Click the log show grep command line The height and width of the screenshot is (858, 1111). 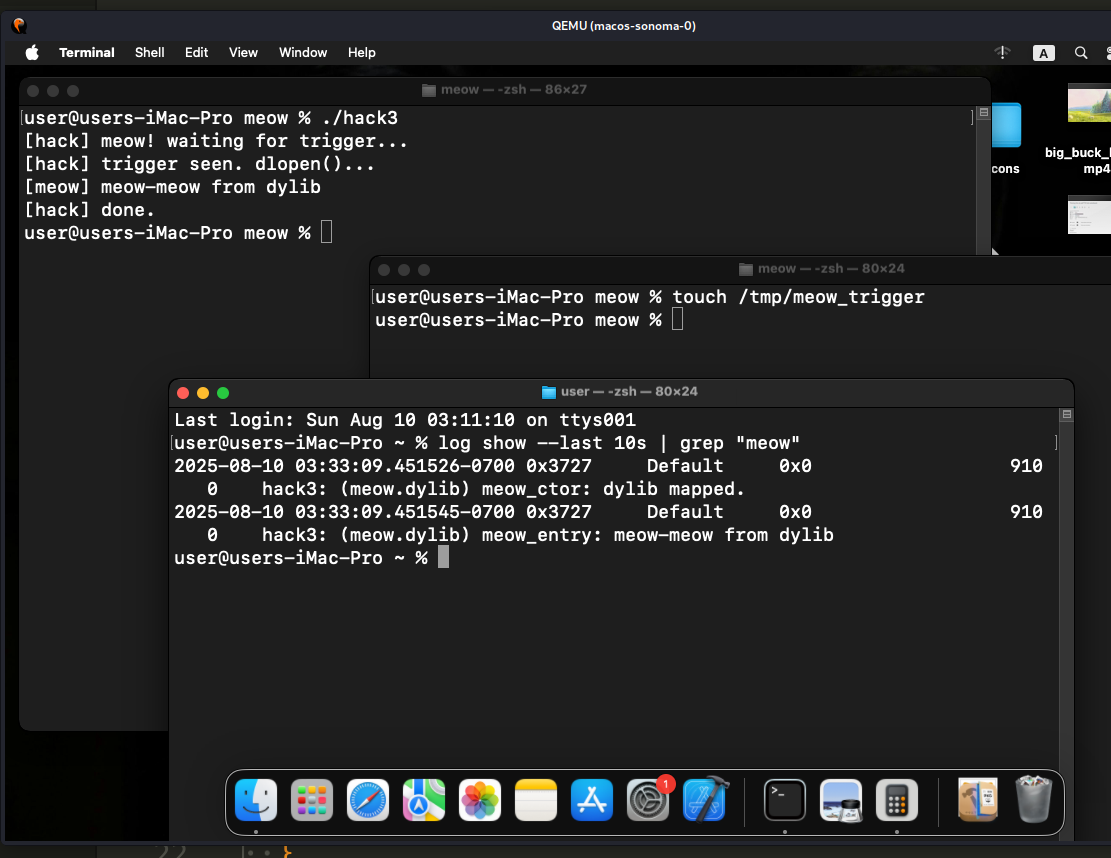tap(619, 443)
